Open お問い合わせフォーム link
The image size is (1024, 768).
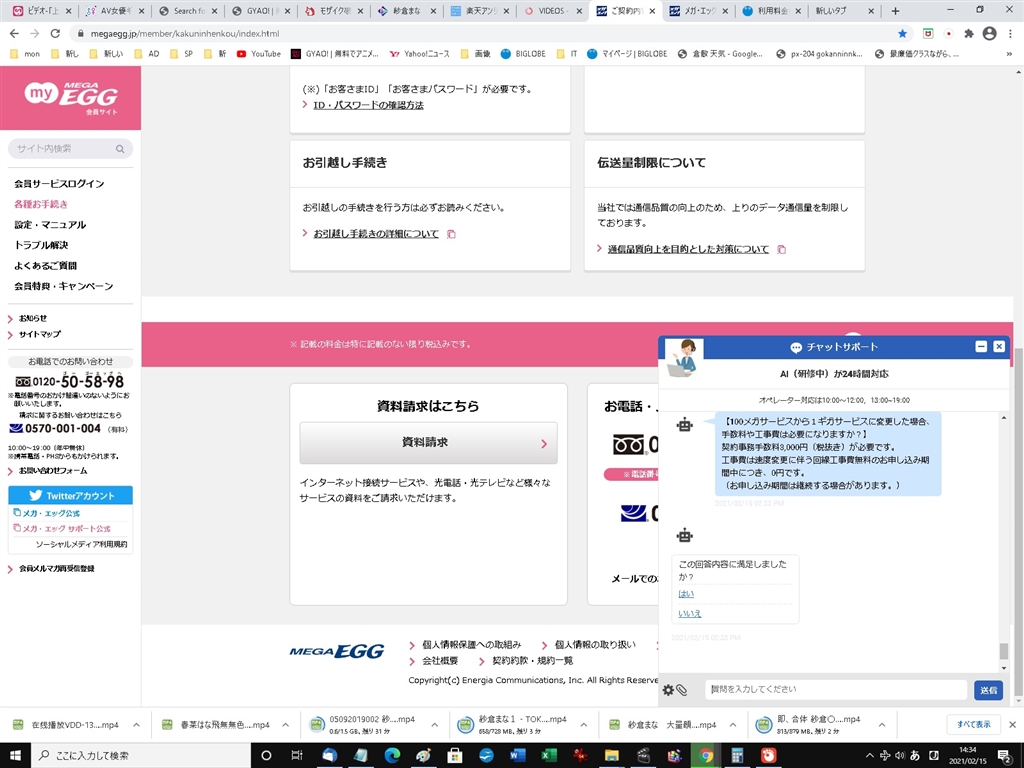53,471
